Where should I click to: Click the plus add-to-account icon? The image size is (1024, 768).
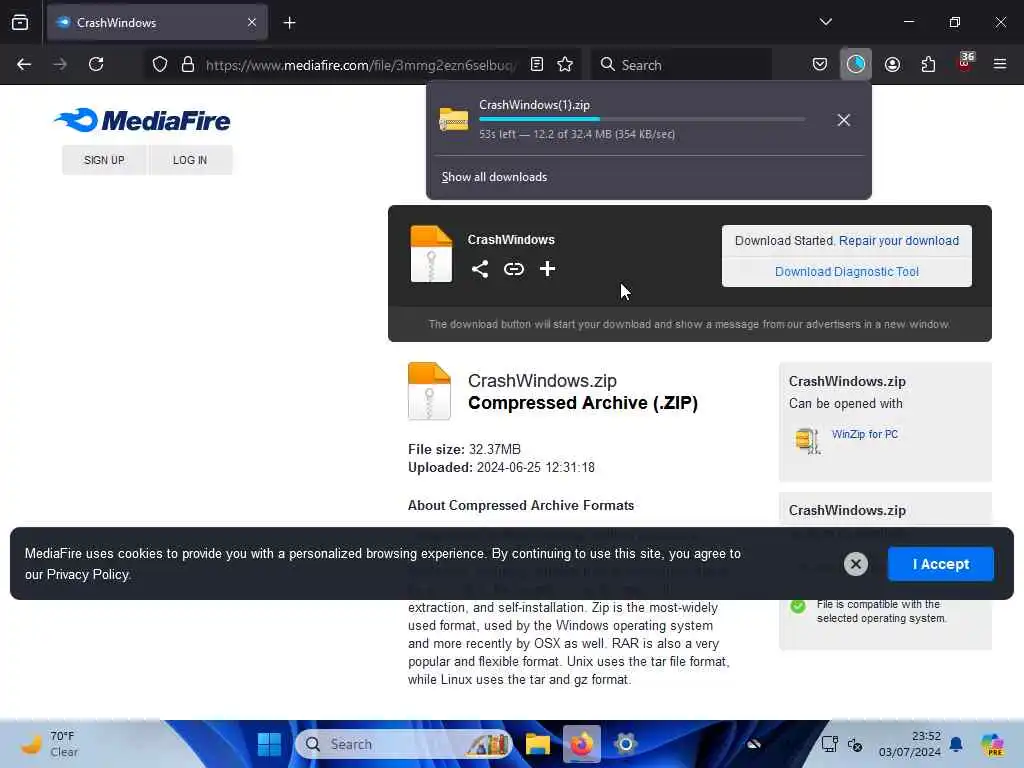[x=547, y=268]
